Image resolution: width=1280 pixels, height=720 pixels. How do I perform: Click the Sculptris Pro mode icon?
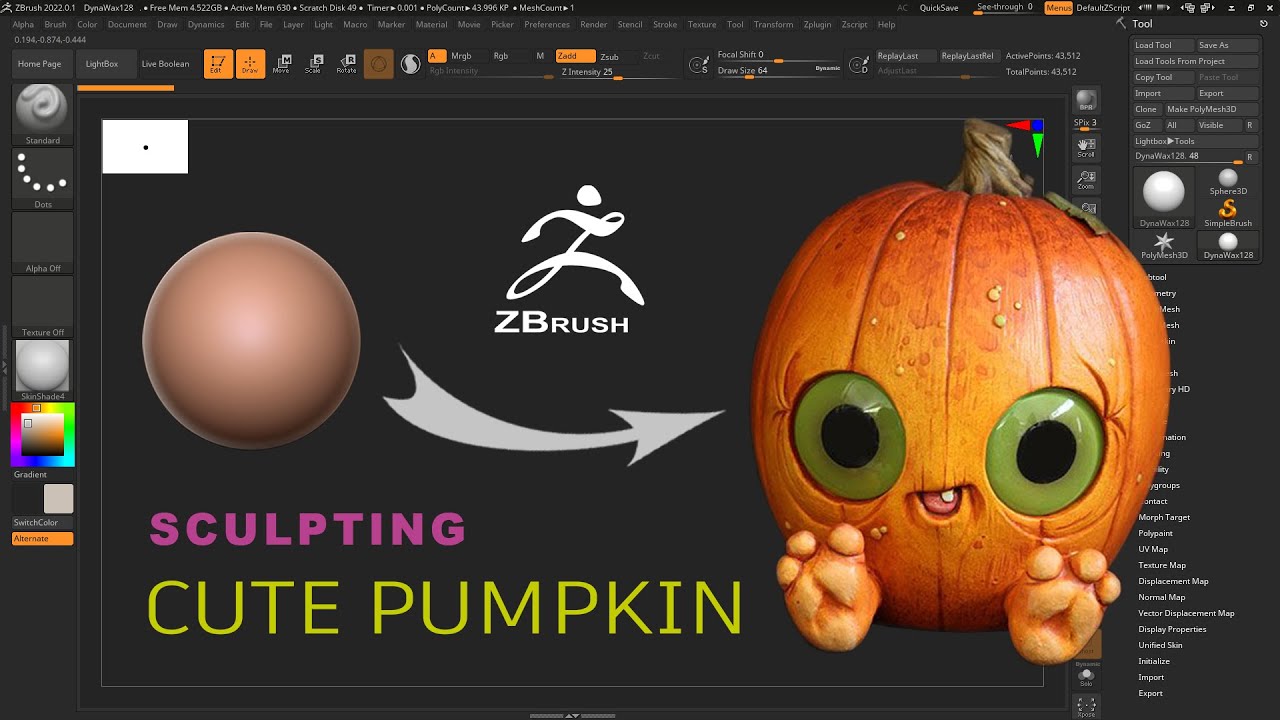[x=410, y=64]
